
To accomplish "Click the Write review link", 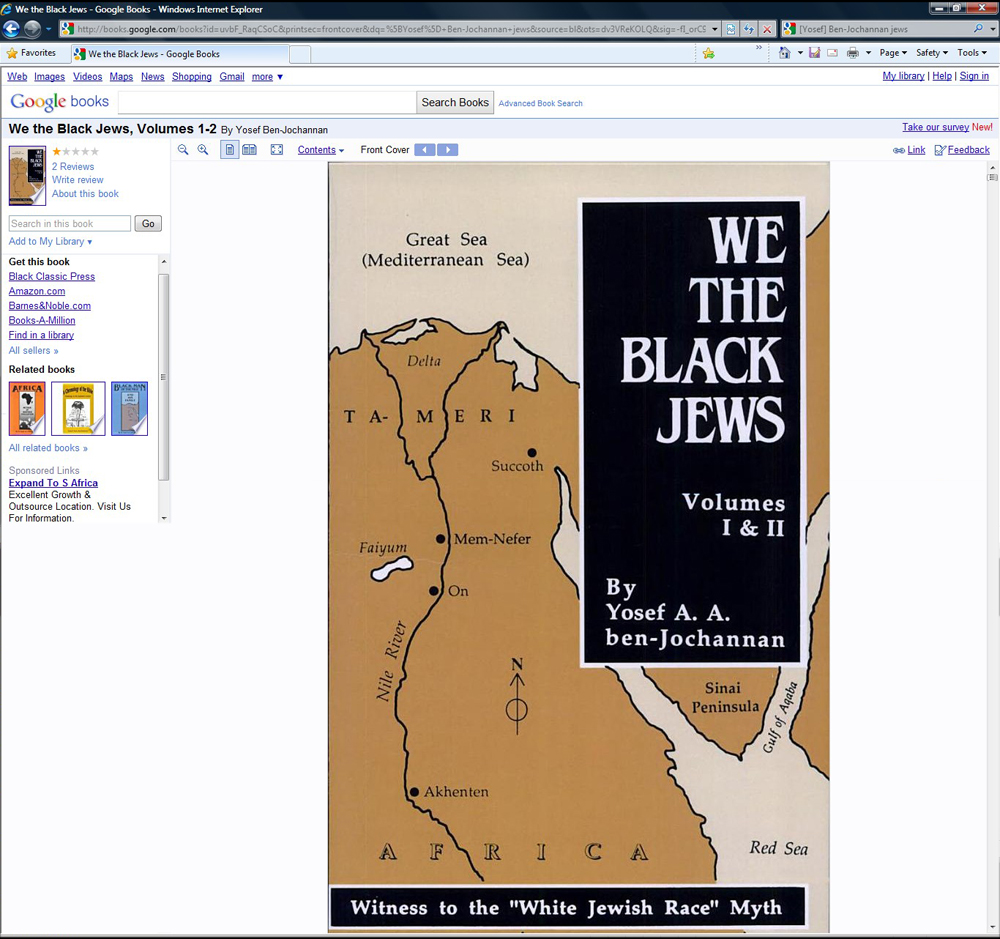I will [x=77, y=180].
